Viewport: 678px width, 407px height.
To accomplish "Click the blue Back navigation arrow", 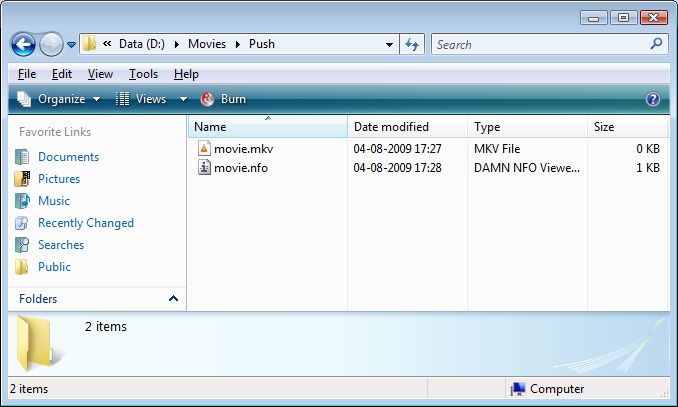I will tap(24, 44).
